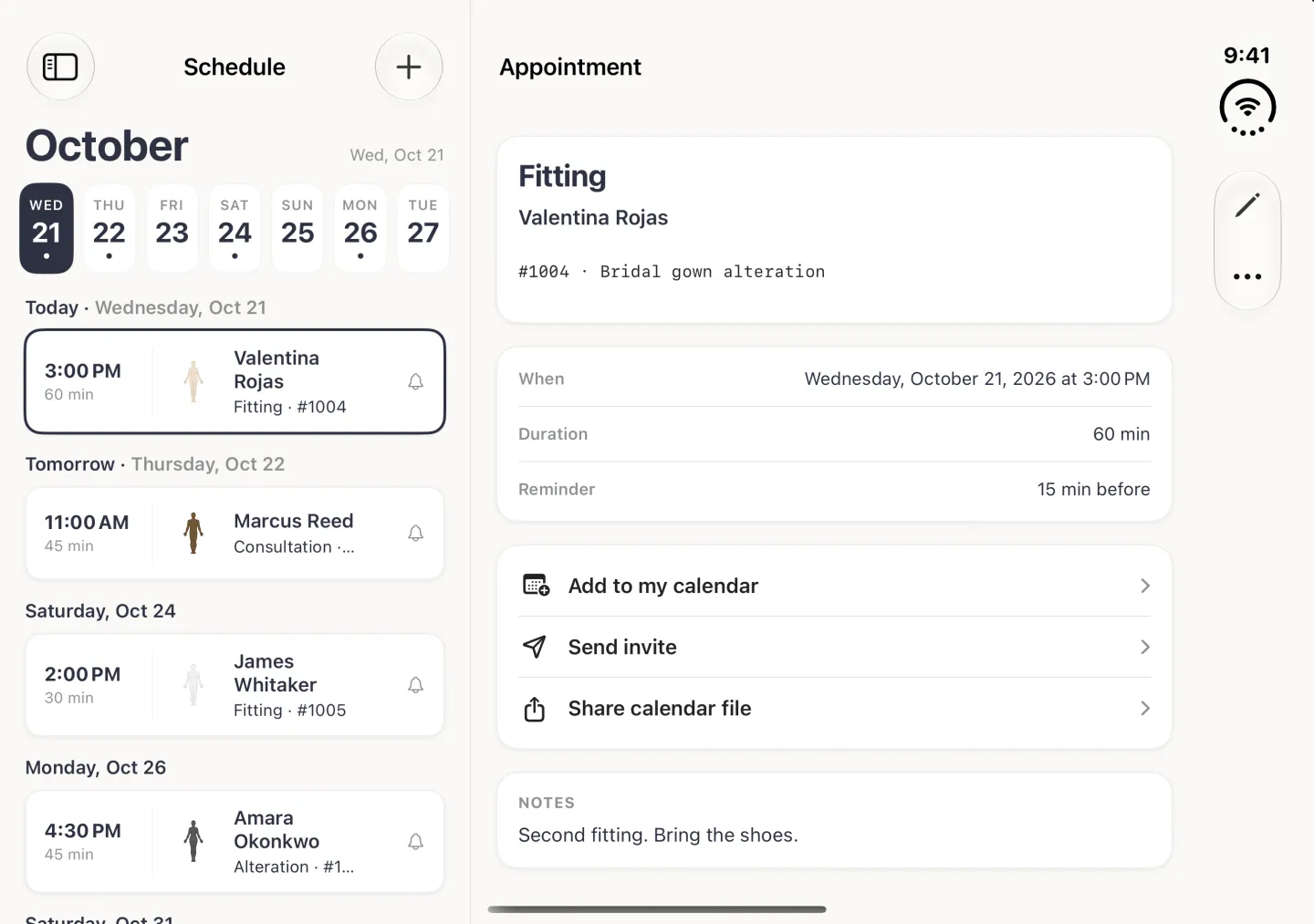Choose the Add to my calendar action
The image size is (1314, 924).
tap(834, 586)
